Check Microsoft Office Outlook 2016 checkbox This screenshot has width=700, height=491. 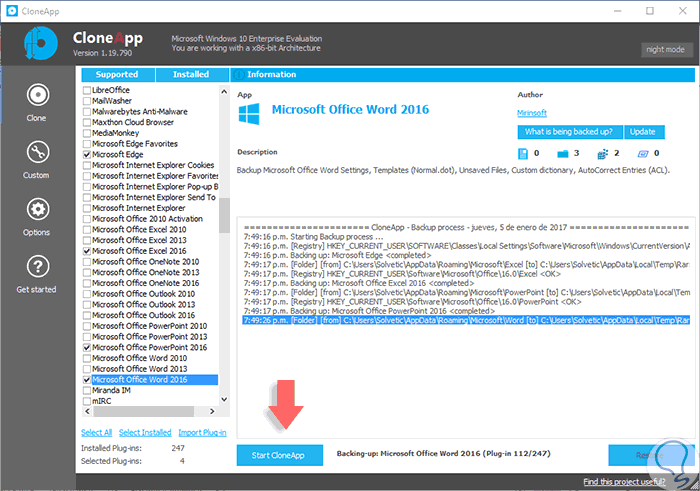pos(87,315)
